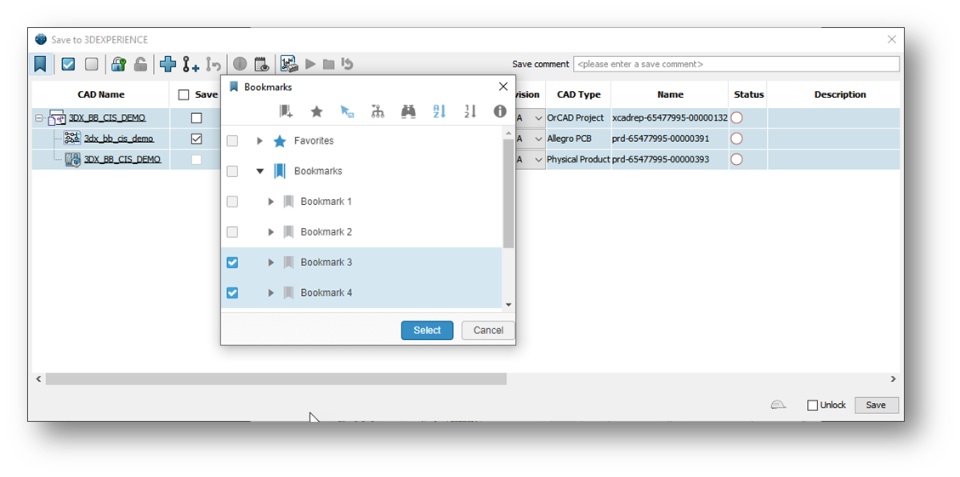Expand the Favorites tree node
Screen dimensions: 960x477
pos(260,141)
